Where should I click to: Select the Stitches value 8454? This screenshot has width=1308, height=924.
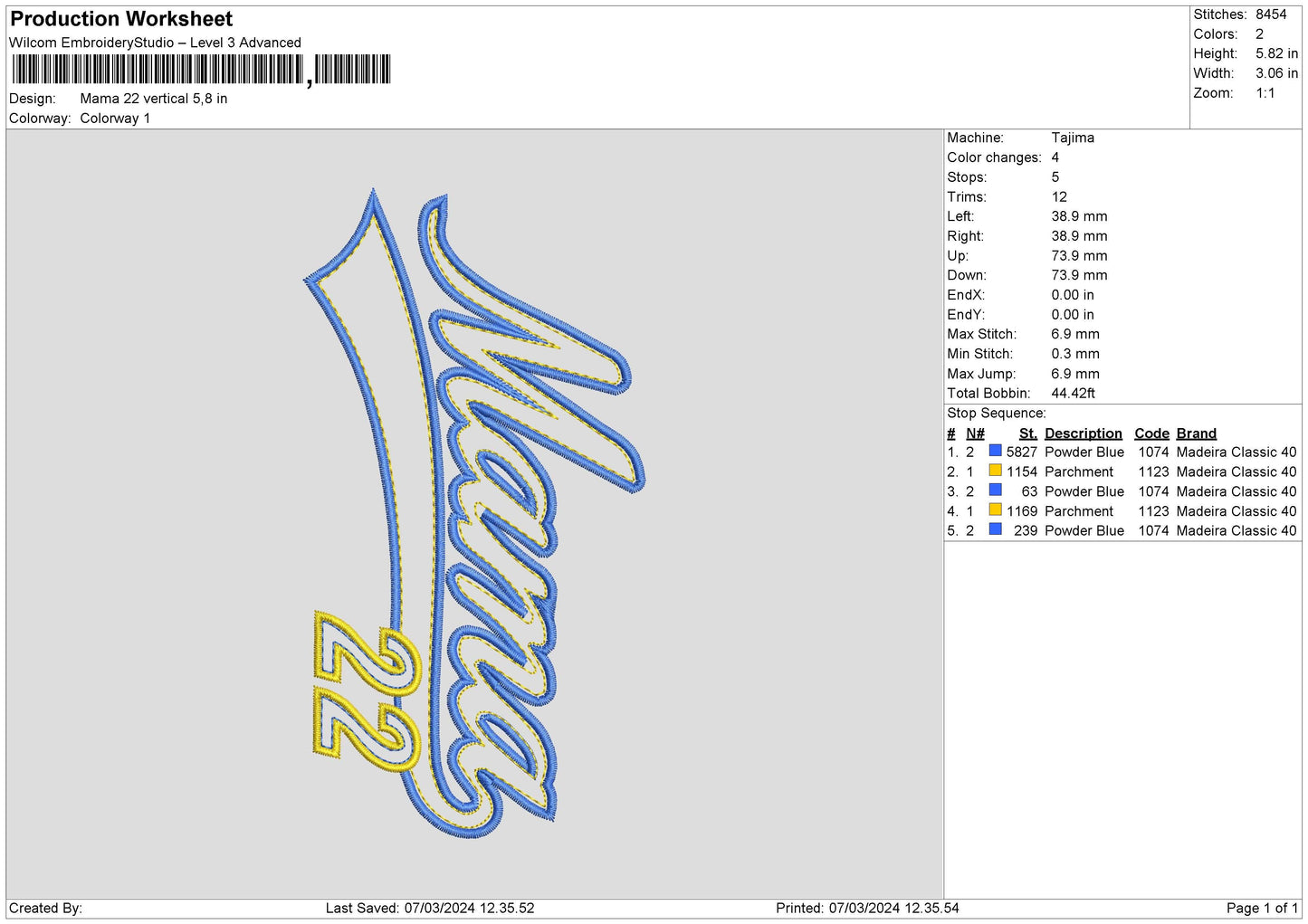coord(1271,14)
